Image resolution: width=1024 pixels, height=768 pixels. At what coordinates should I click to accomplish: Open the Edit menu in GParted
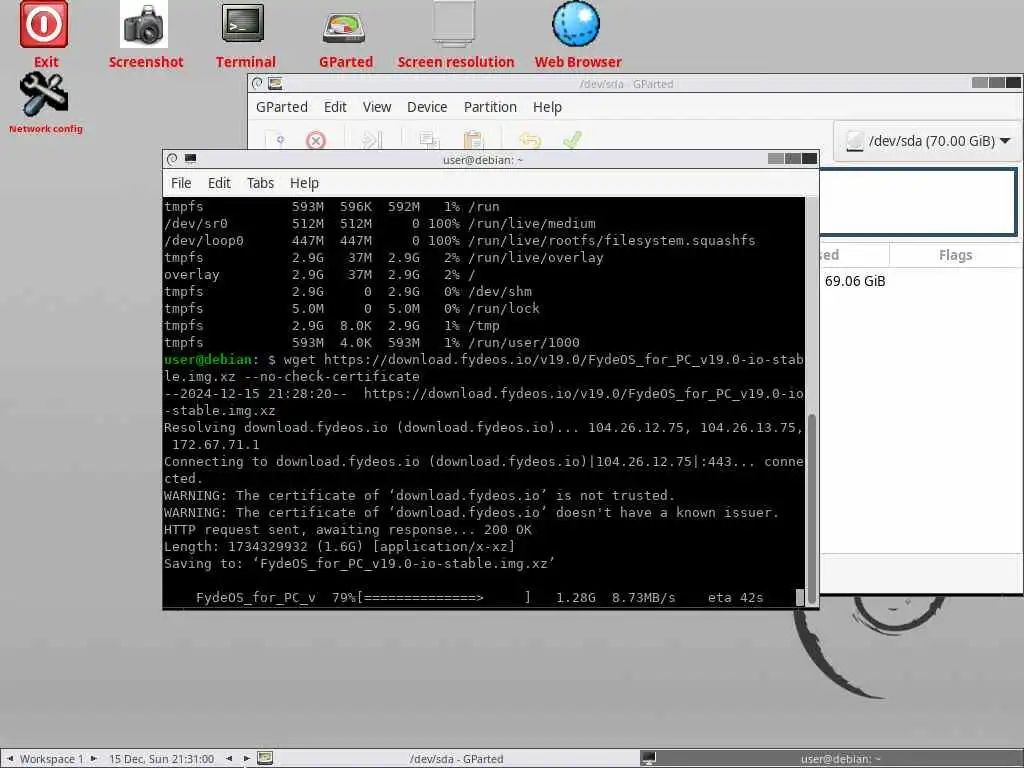point(335,107)
